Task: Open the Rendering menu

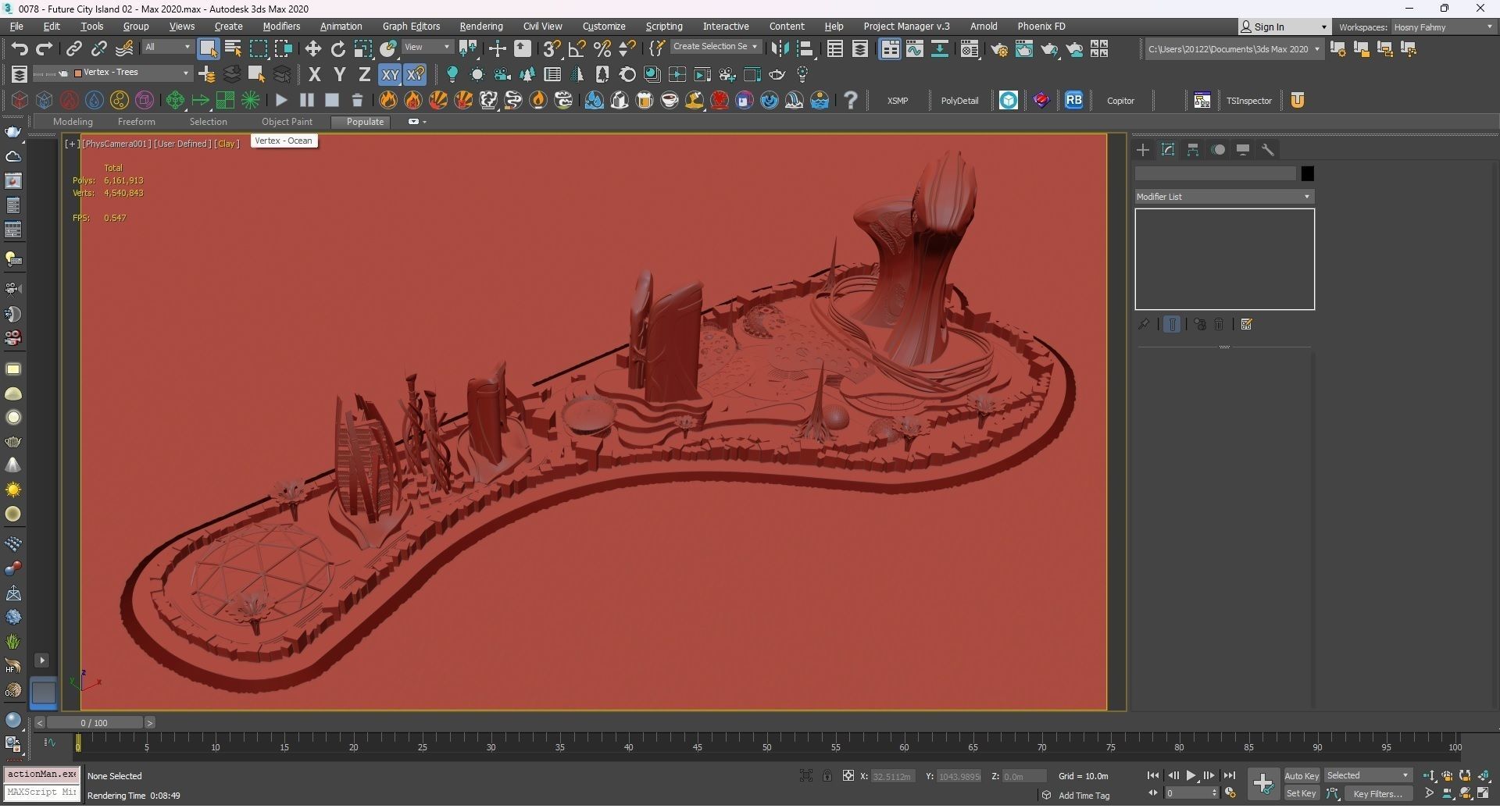Action: pyautogui.click(x=480, y=26)
